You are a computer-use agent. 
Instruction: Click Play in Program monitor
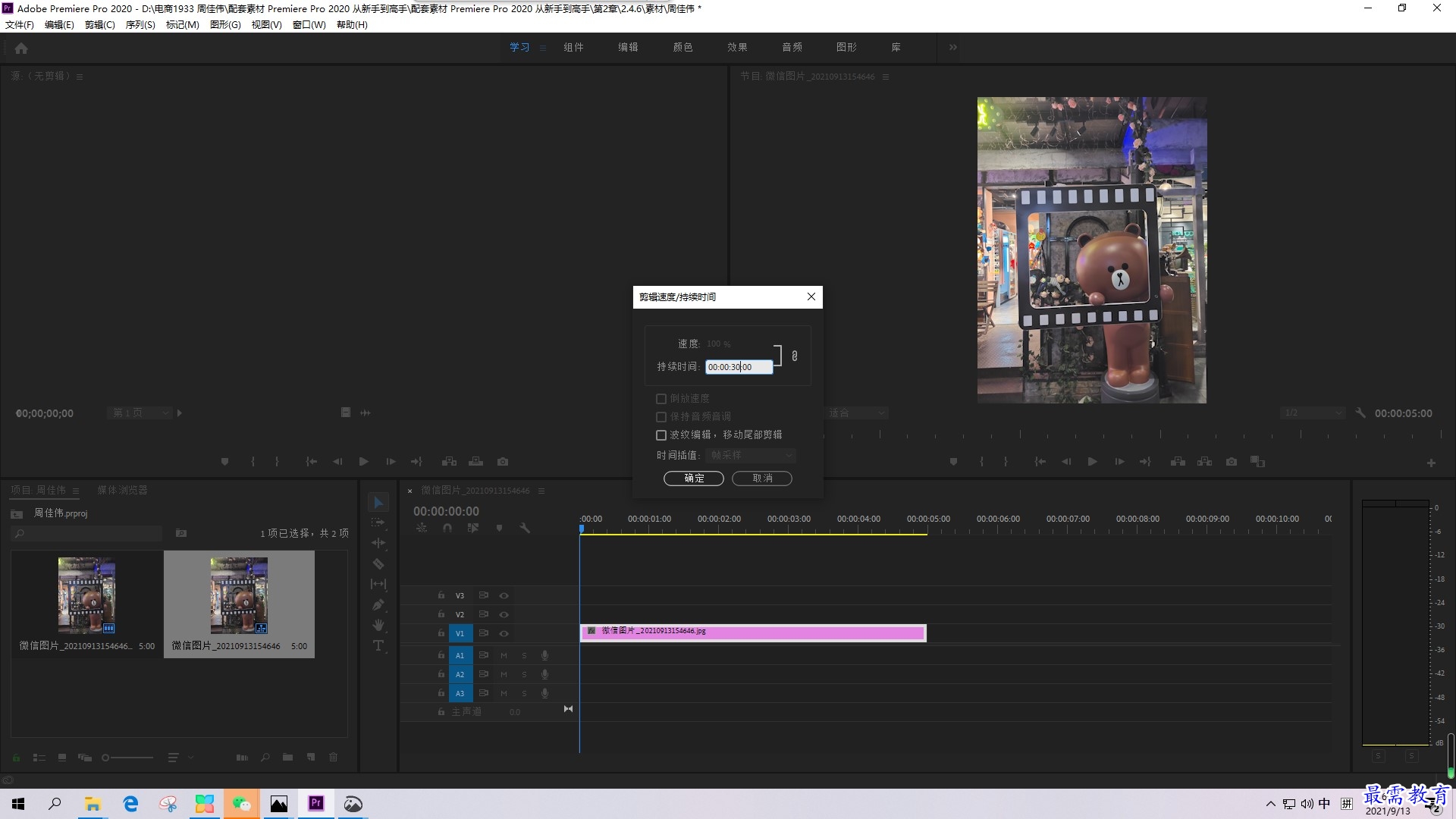tap(1093, 461)
